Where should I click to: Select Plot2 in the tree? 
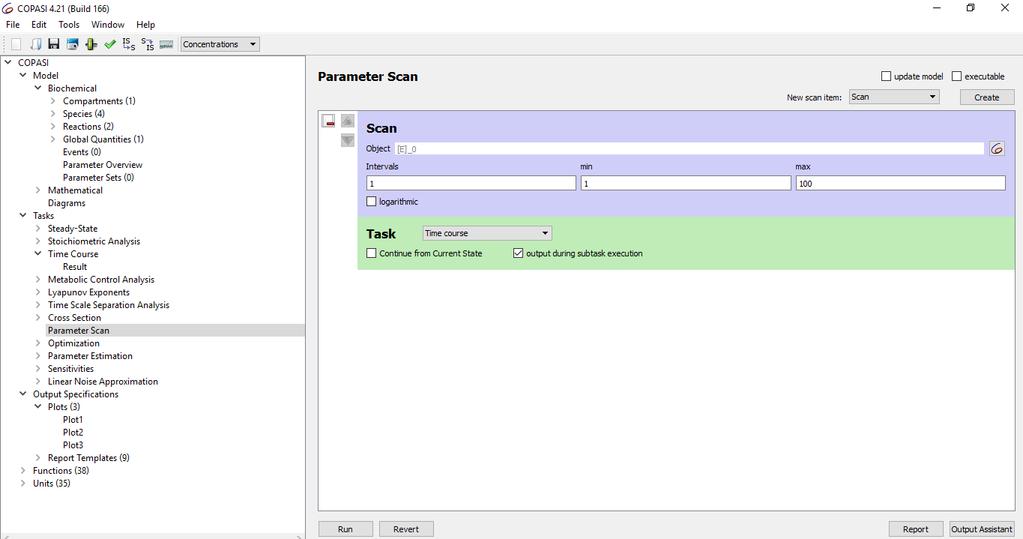(73, 432)
